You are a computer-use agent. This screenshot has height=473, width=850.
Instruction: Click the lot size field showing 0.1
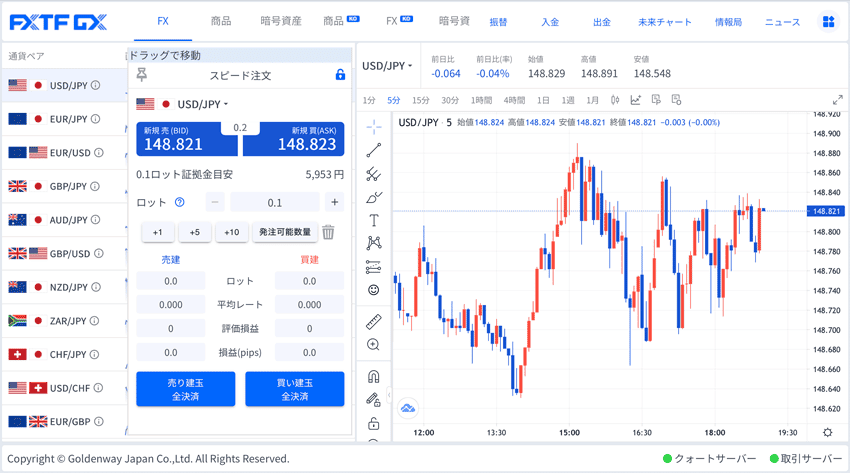tap(274, 202)
